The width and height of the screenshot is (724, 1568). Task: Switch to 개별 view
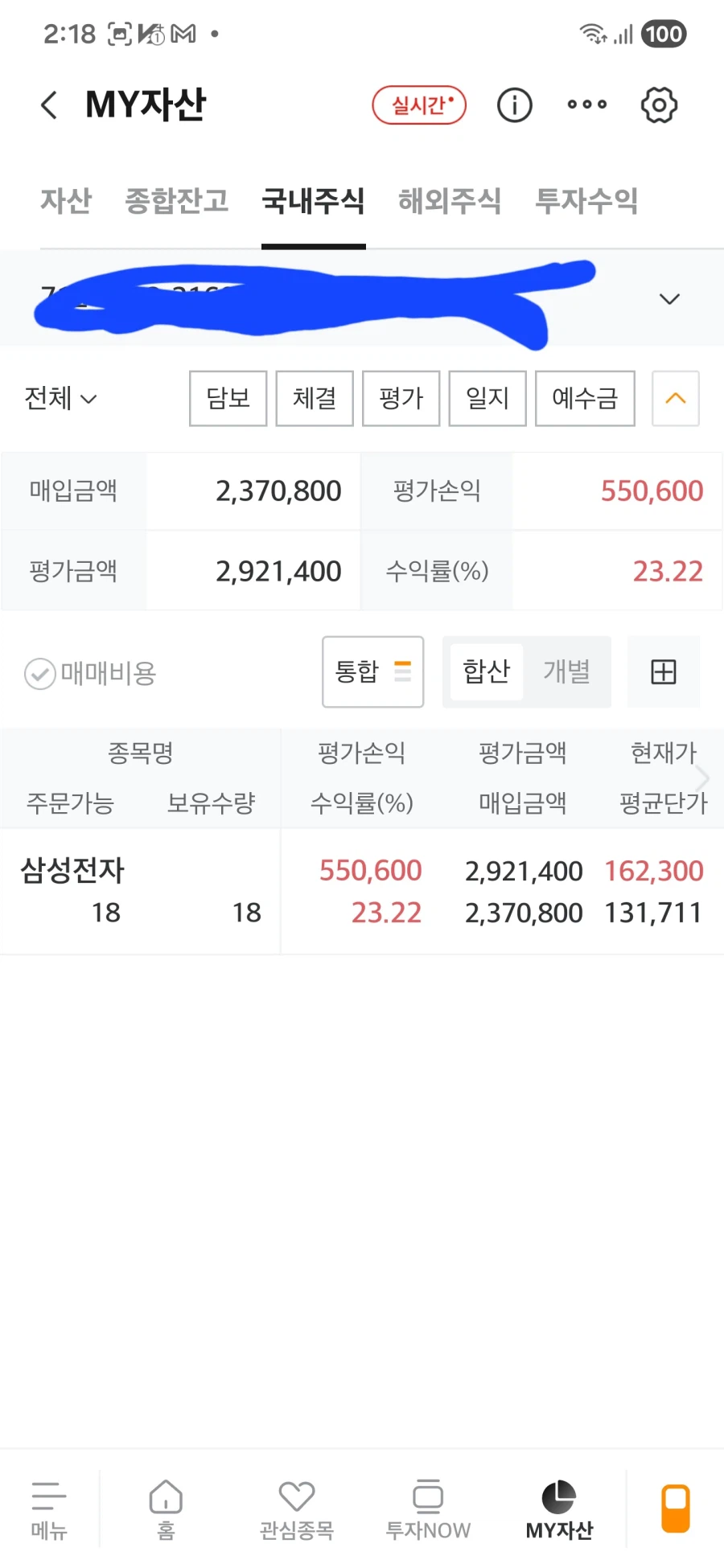566,671
